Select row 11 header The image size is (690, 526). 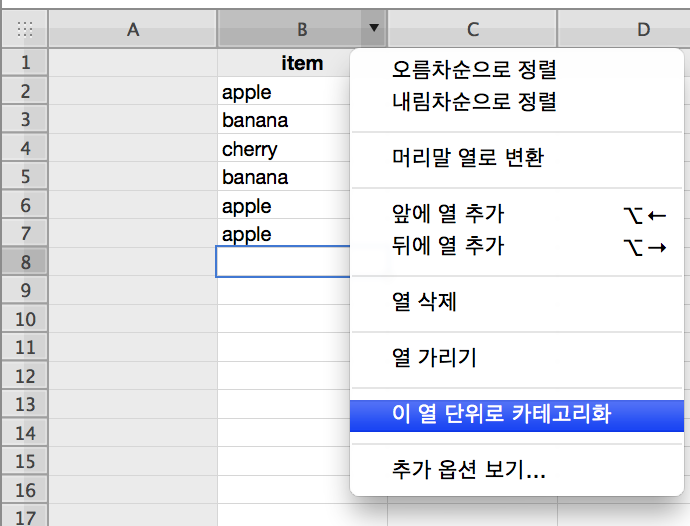25,347
